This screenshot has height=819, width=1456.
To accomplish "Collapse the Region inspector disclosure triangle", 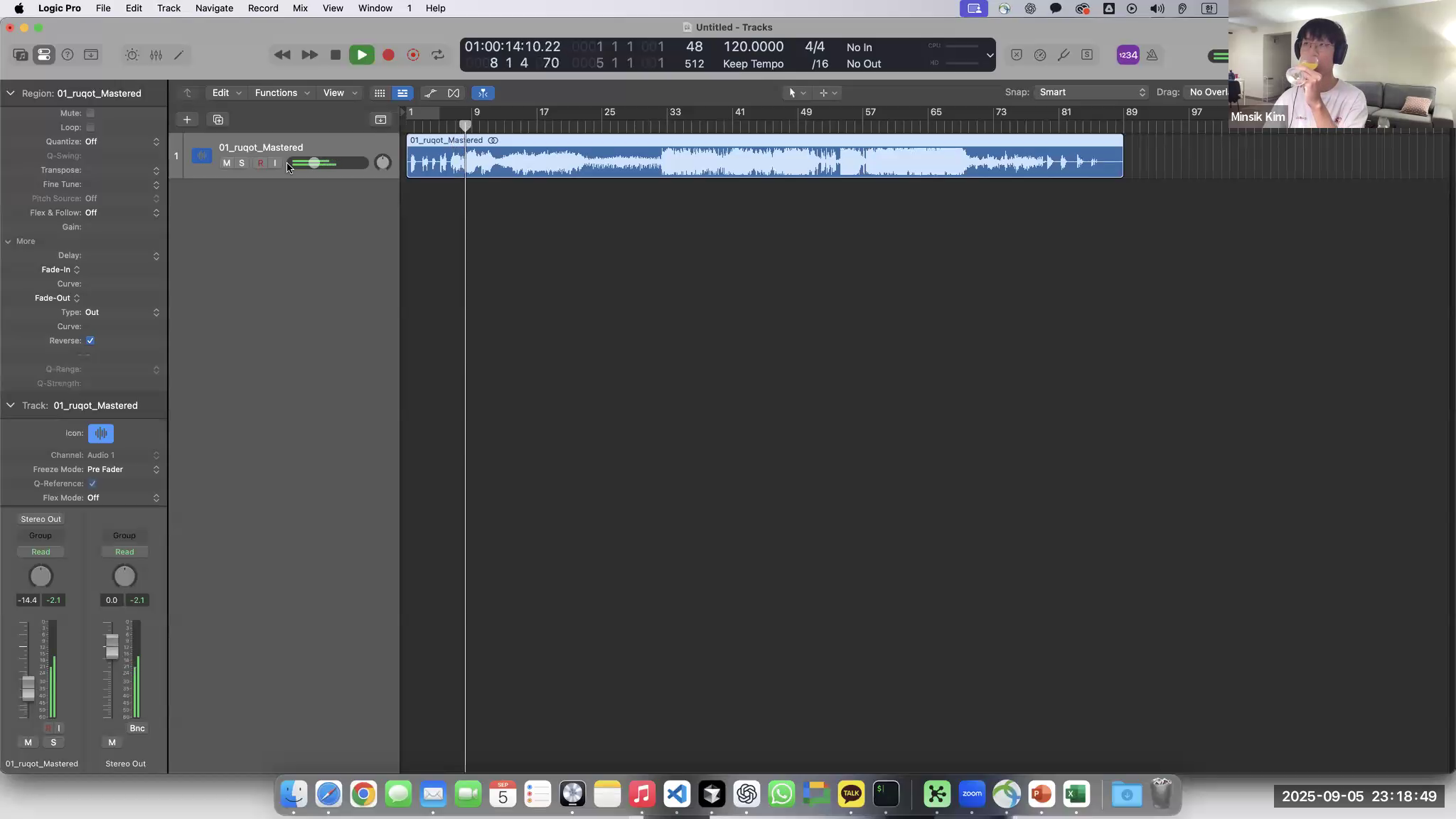I will pos(11,93).
